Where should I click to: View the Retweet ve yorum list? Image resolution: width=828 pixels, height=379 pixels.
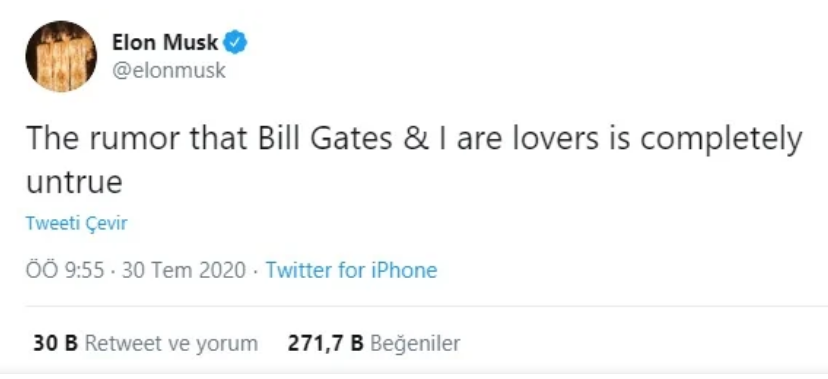(x=171, y=344)
